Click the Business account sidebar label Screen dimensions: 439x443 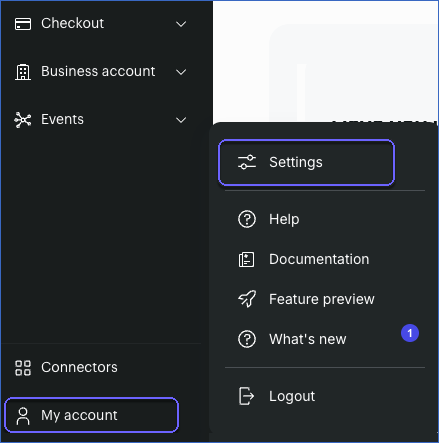[98, 71]
